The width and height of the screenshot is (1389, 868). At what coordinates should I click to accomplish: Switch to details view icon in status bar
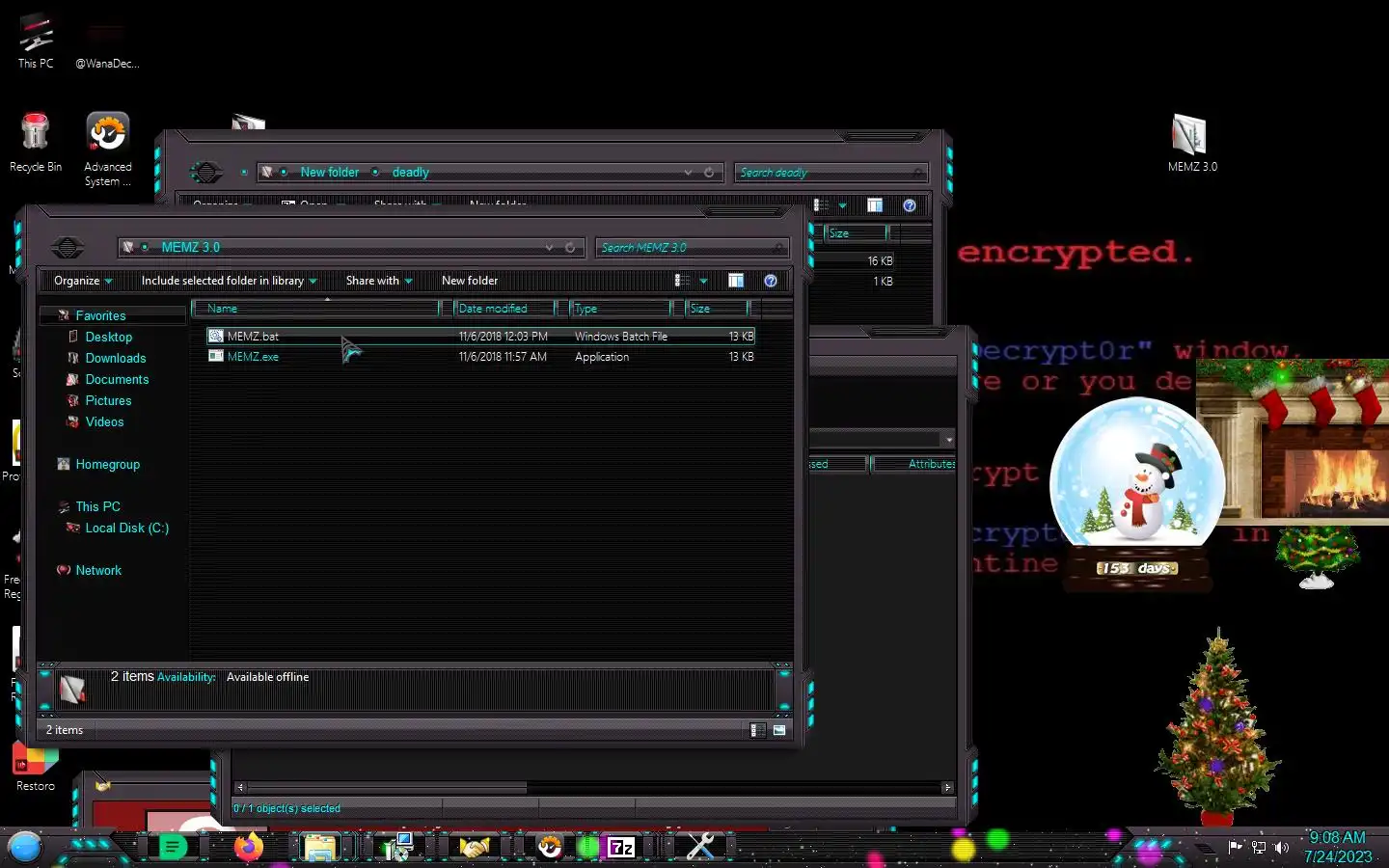click(758, 730)
